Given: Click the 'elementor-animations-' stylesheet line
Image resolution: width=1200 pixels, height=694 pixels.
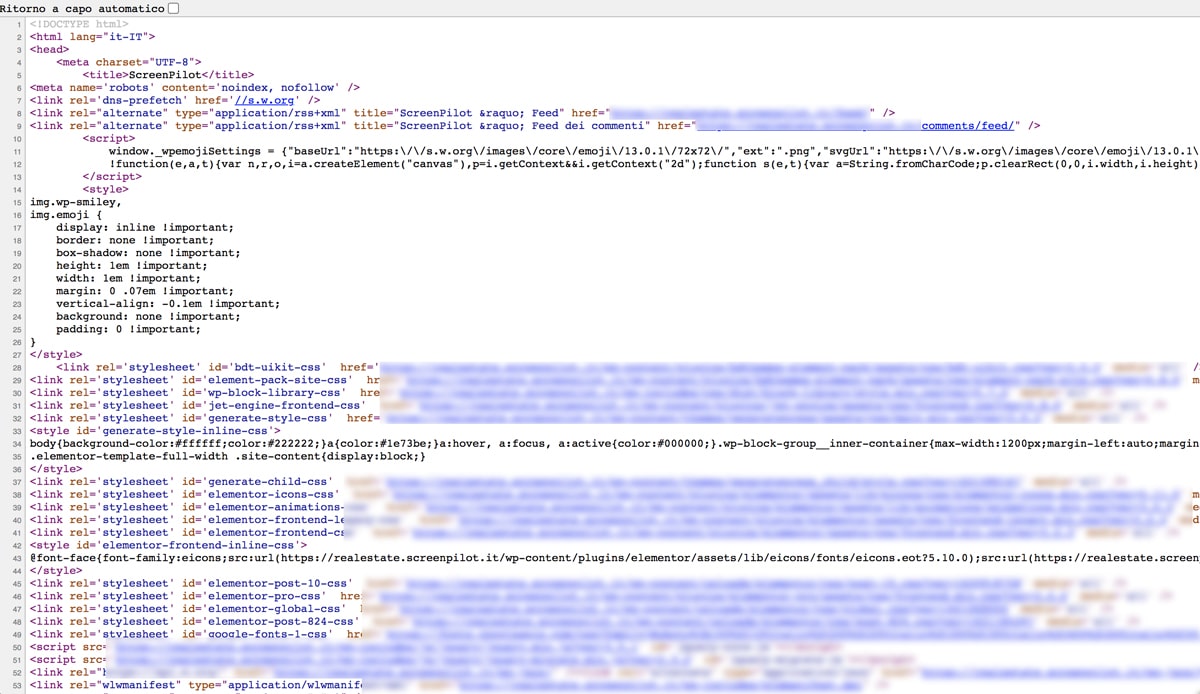Looking at the screenshot, I should point(615,507).
